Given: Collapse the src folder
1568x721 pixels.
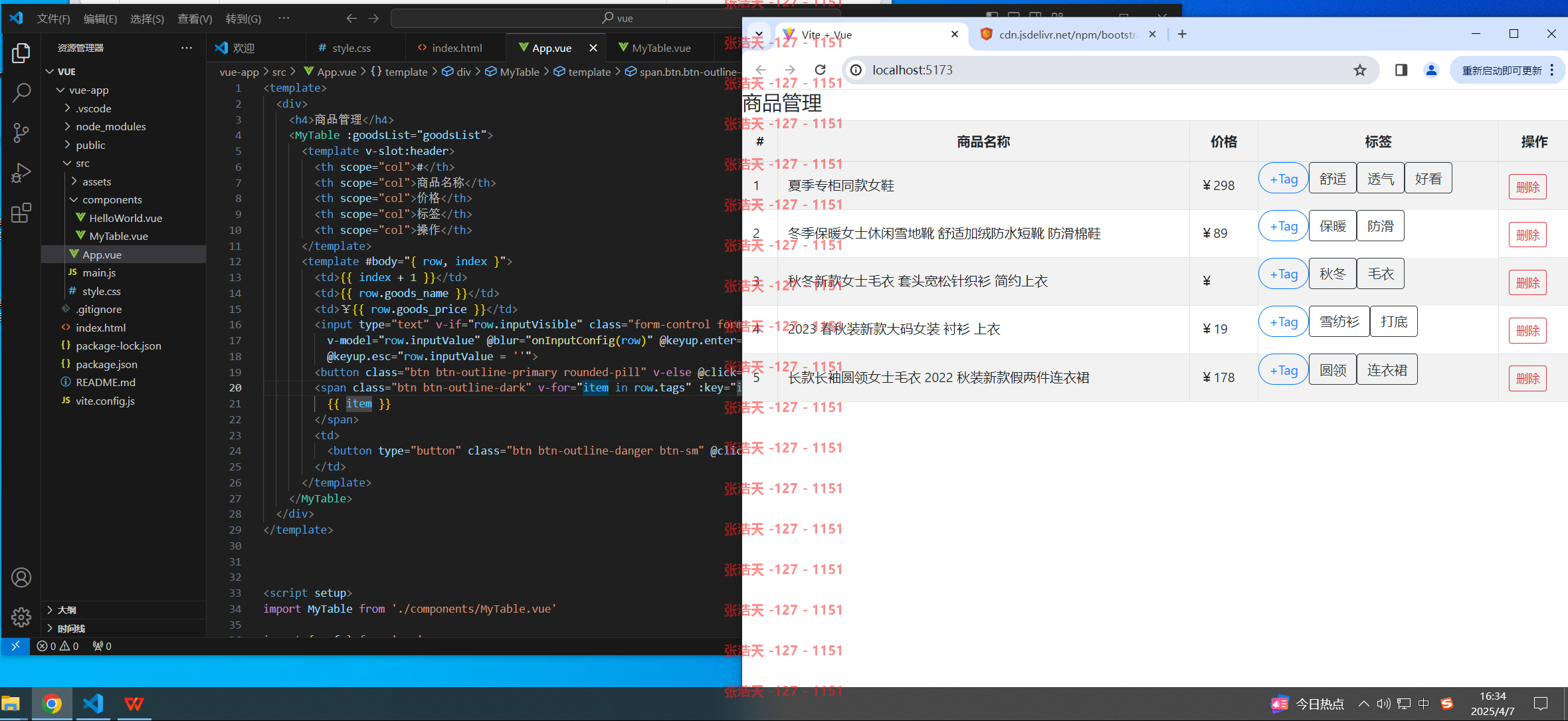Looking at the screenshot, I should 67,163.
